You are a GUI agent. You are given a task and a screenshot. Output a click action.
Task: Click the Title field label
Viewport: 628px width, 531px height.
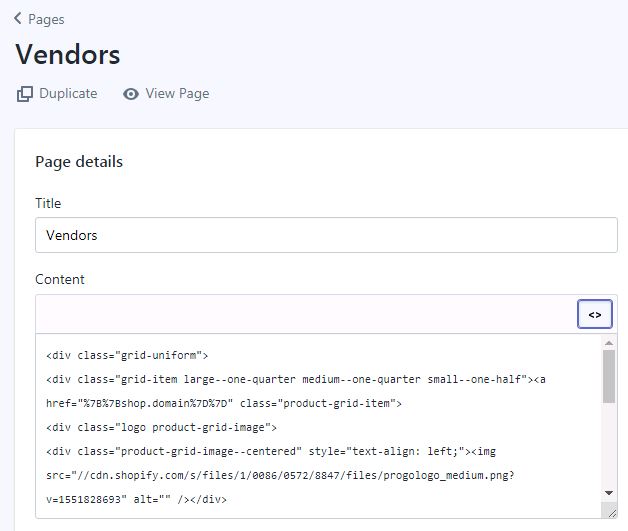(x=48, y=203)
